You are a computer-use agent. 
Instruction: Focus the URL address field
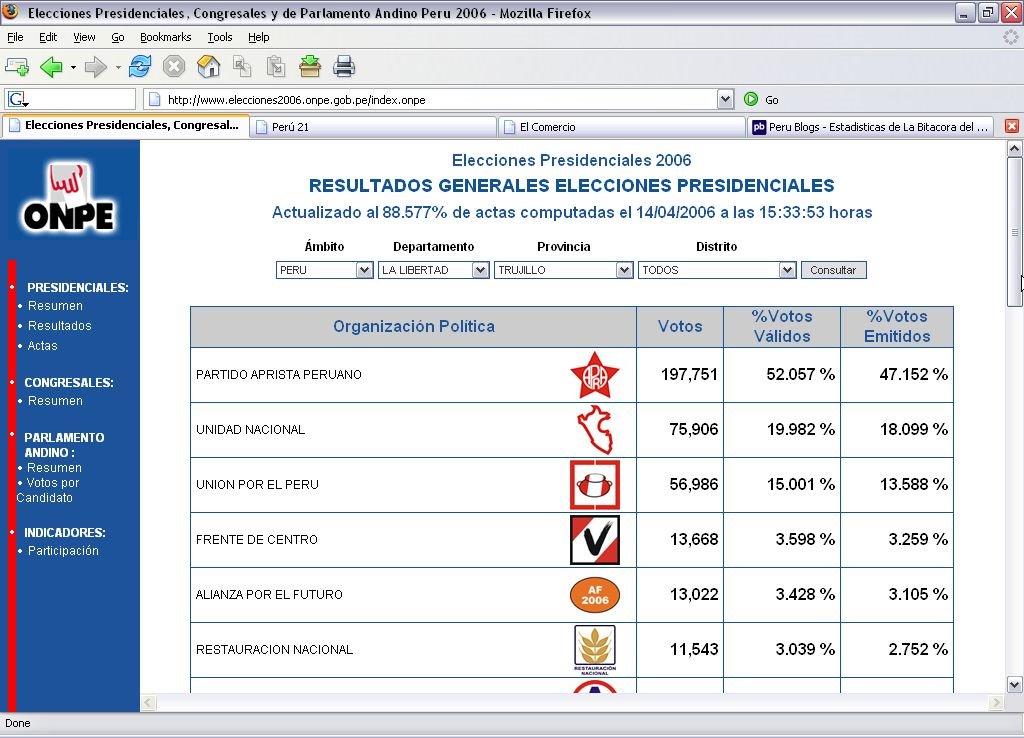coord(440,99)
